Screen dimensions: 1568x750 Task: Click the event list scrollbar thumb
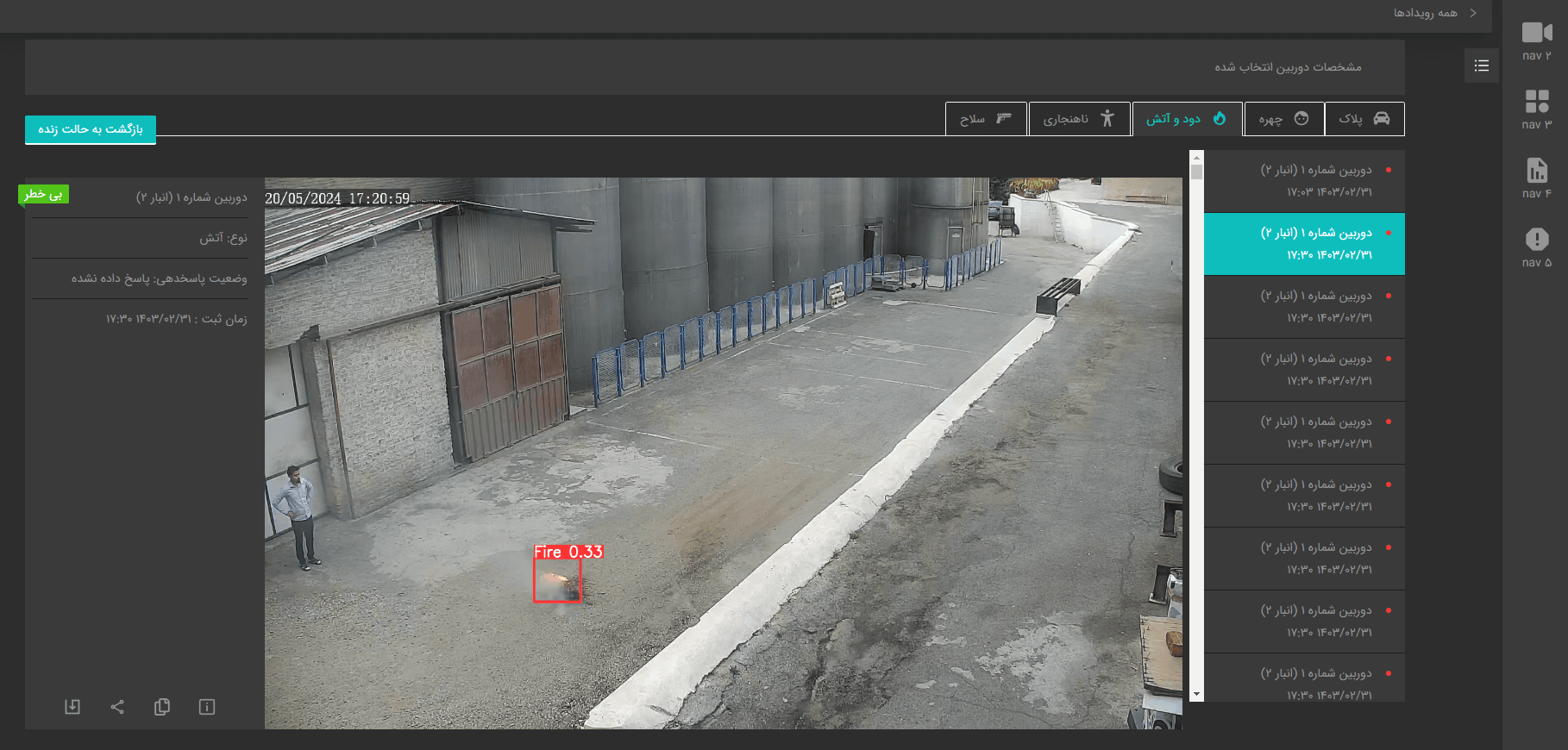coord(1196,172)
